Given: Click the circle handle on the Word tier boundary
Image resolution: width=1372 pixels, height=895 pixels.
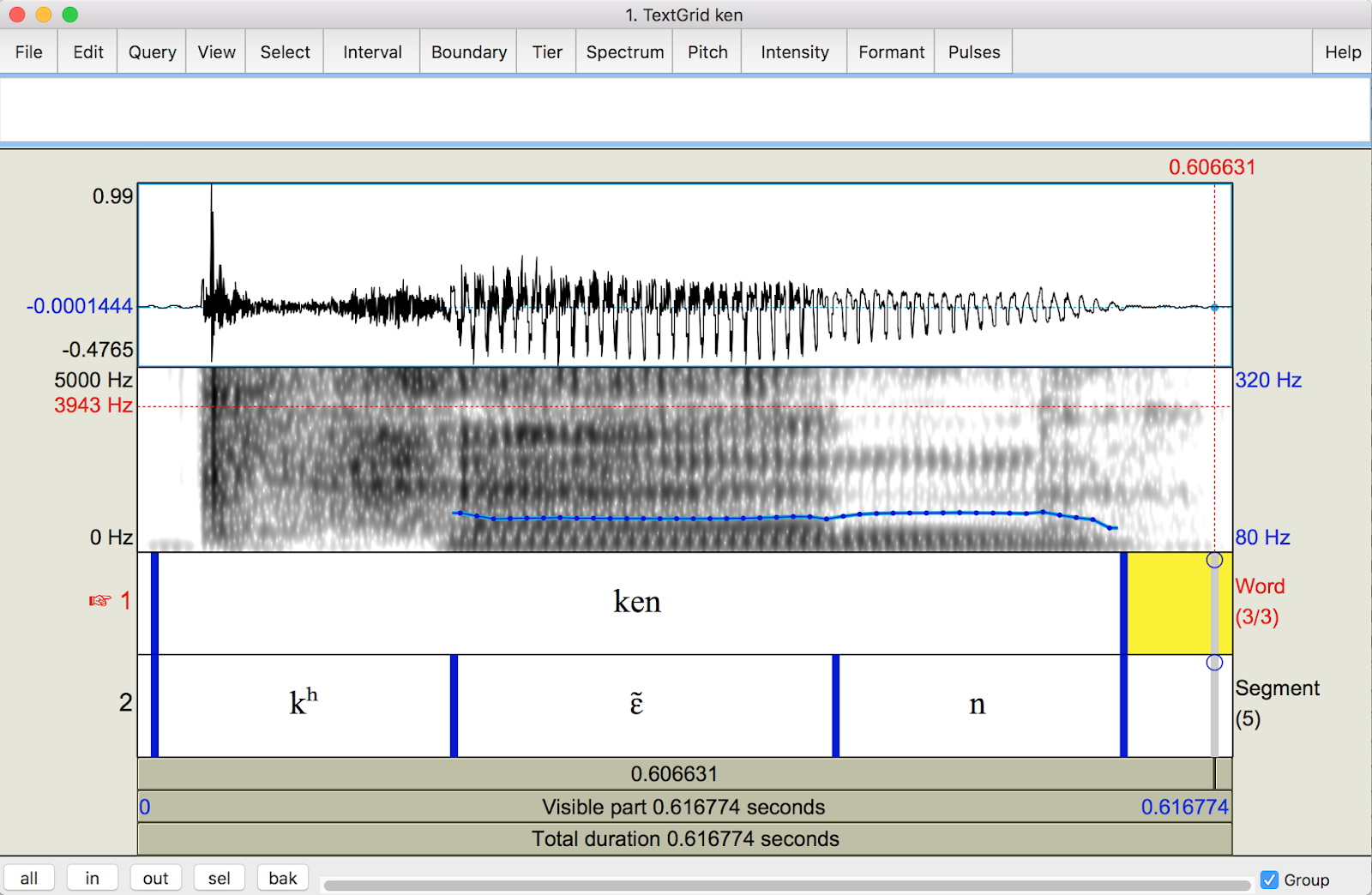Looking at the screenshot, I should [x=1214, y=559].
